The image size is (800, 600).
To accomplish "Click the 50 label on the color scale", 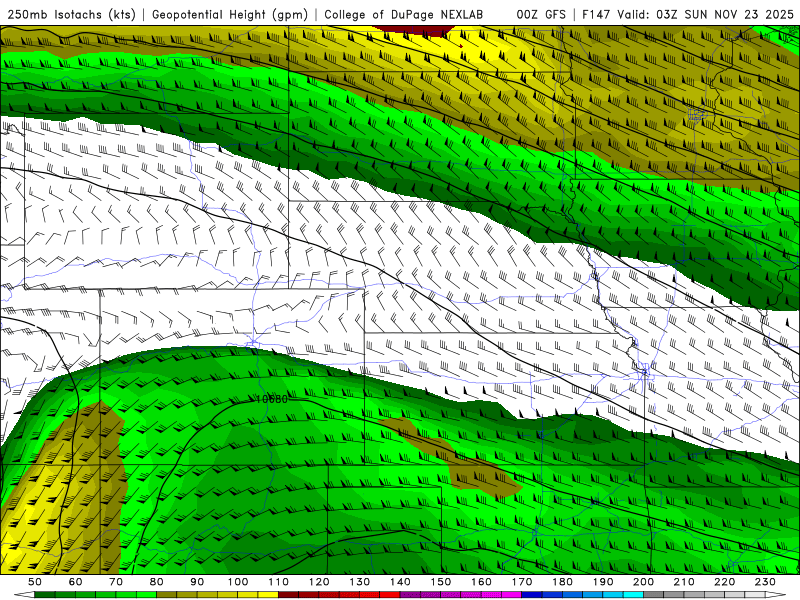I will click(35, 582).
